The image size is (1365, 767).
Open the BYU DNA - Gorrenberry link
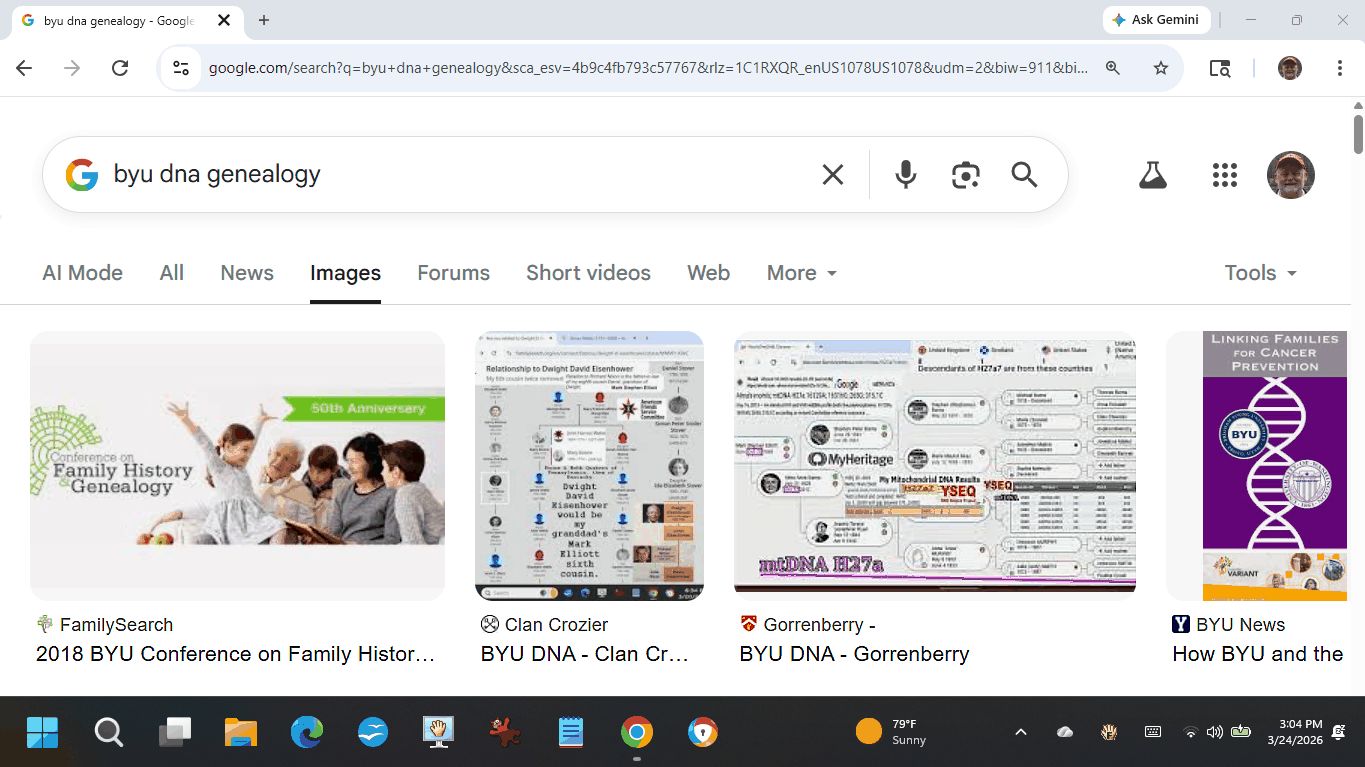854,654
